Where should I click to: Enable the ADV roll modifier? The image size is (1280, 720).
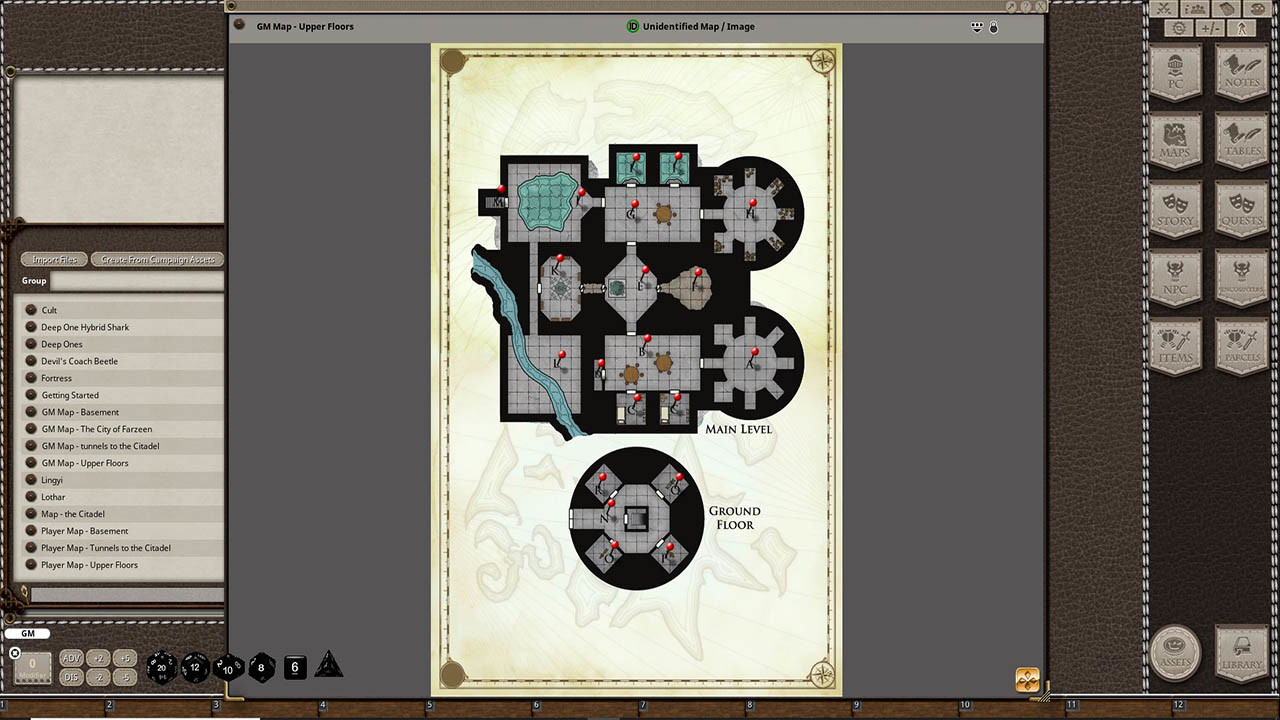[x=71, y=658]
